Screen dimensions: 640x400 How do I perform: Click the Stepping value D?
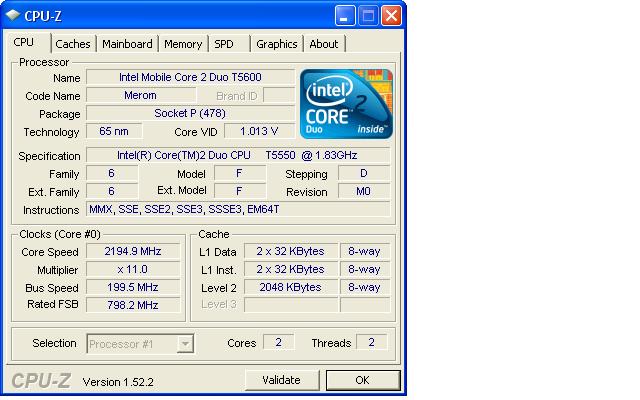364,173
